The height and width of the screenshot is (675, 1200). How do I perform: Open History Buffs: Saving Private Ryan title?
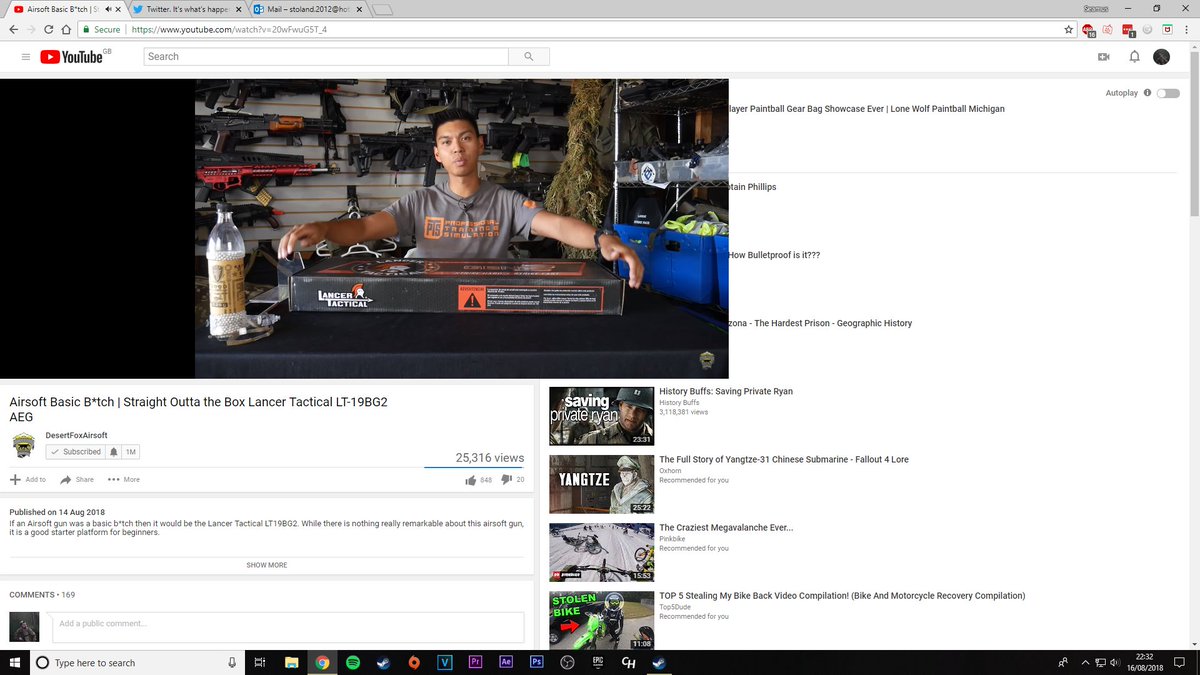(726, 391)
